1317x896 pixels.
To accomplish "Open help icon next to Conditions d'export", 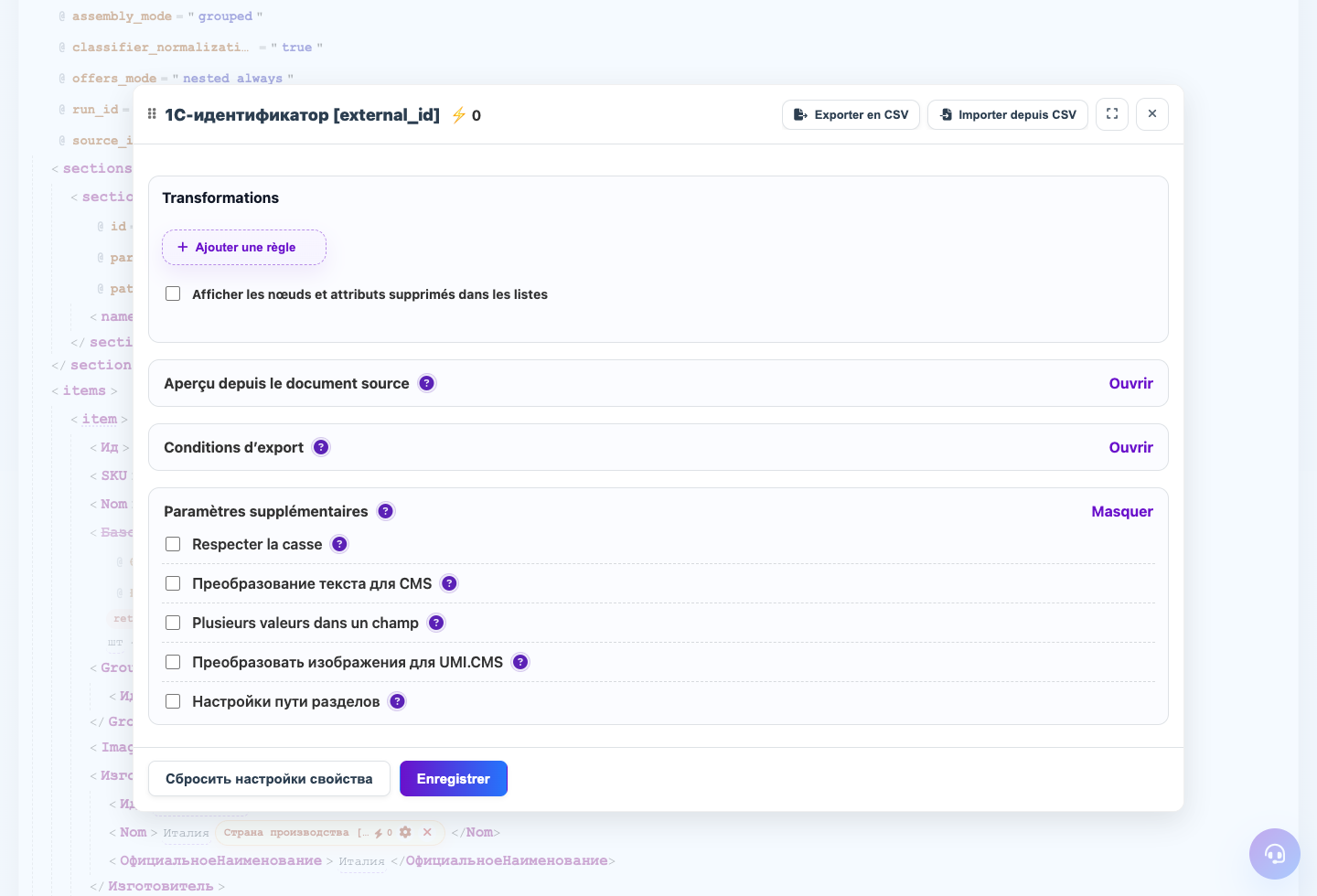I will click(x=321, y=447).
